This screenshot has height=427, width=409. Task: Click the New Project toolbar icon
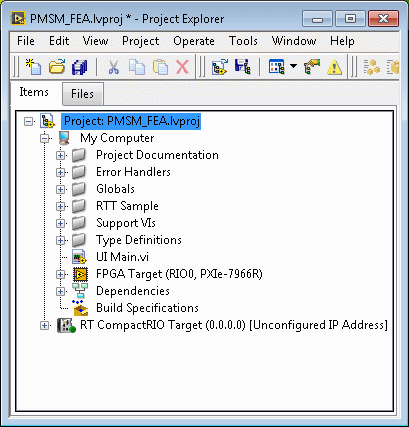[x=34, y=67]
